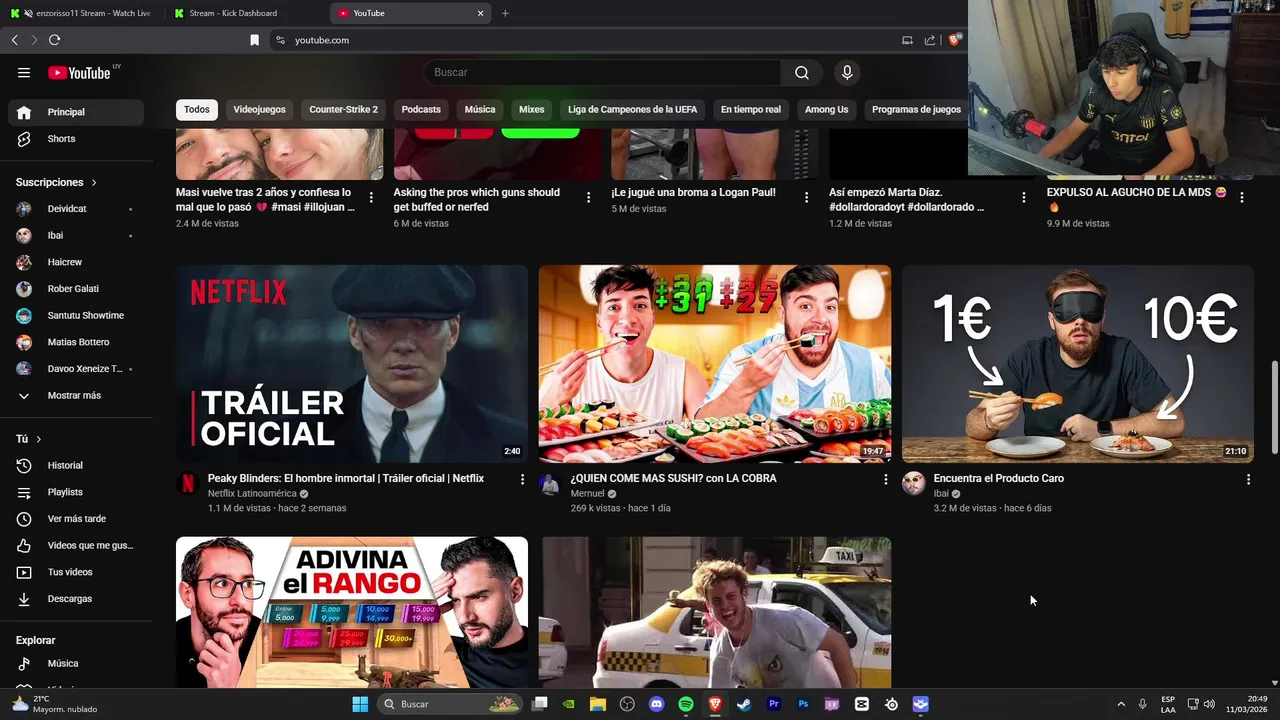Image resolution: width=1280 pixels, height=720 pixels.
Task: Open Peaky Blinders TRÁILER OFICIAL thumbnail
Action: pyautogui.click(x=352, y=364)
